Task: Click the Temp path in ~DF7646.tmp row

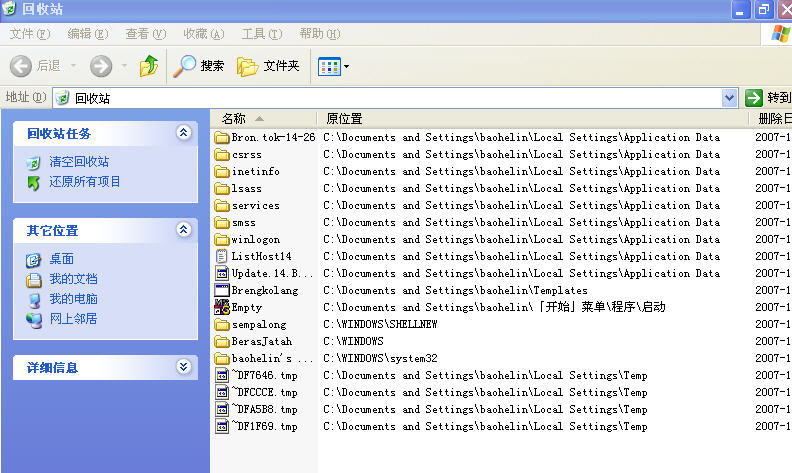Action: click(x=485, y=375)
